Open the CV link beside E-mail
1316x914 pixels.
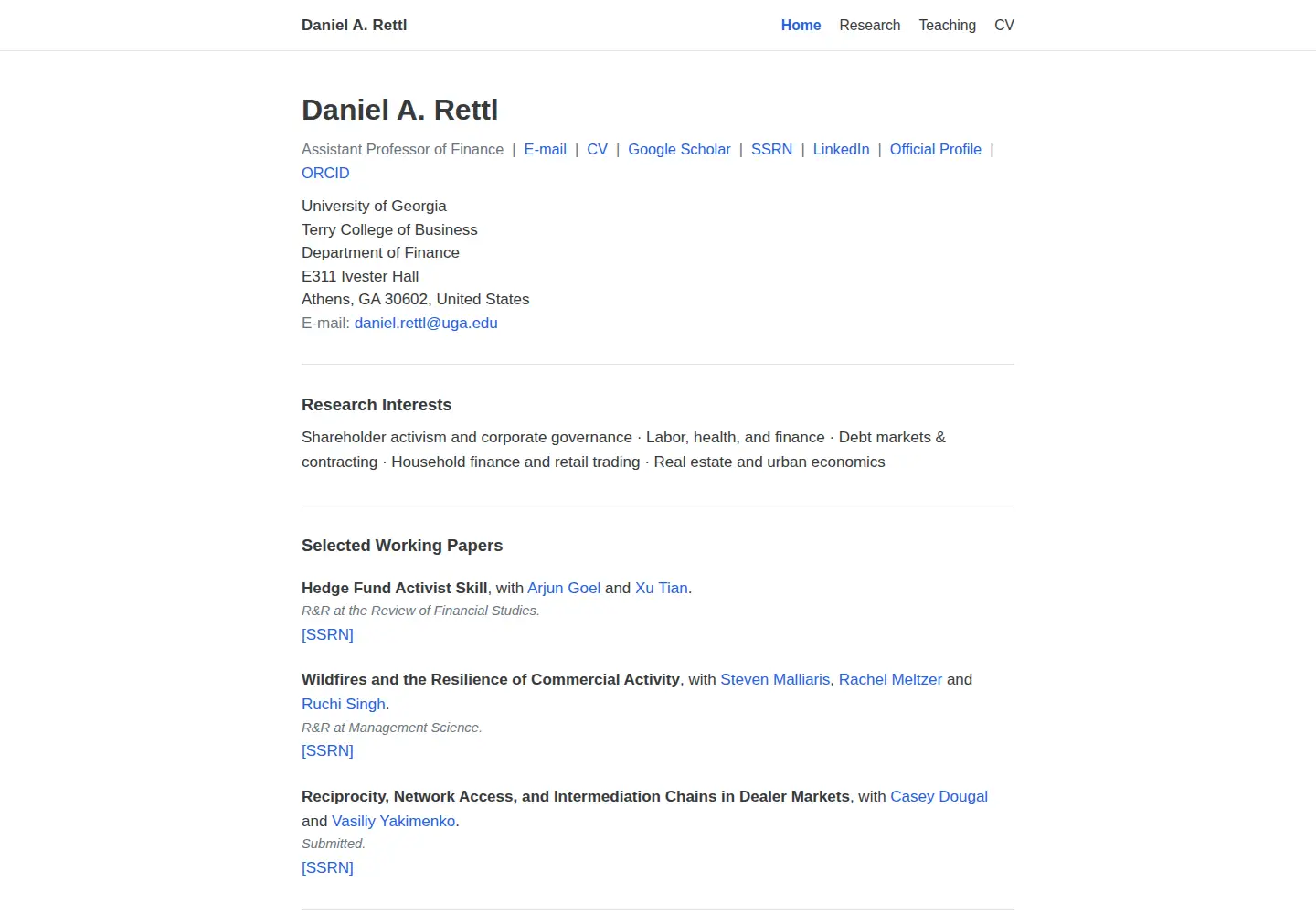tap(597, 150)
